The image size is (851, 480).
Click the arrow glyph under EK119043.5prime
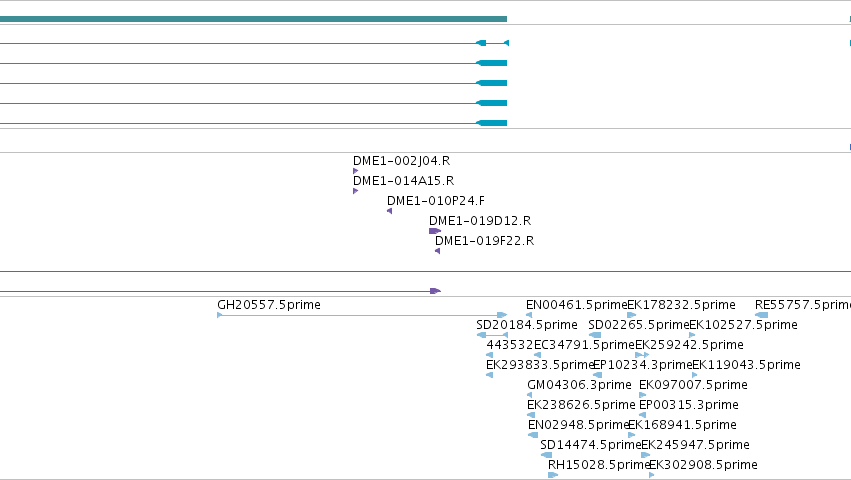[695, 375]
